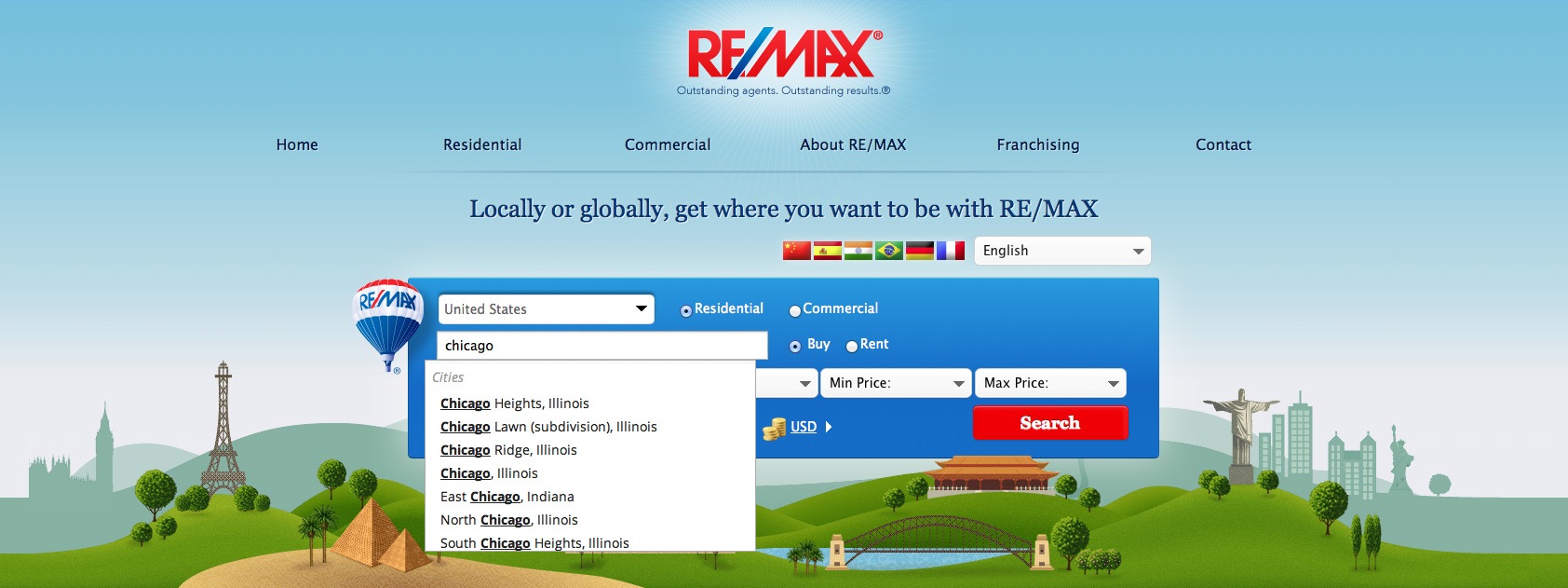Expand the Max Price dropdown
Viewport: 1568px width, 588px height.
point(1050,383)
